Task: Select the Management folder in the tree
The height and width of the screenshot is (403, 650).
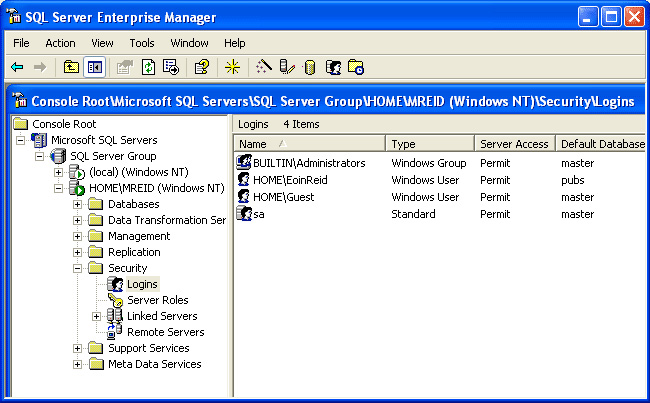Action: 139,236
